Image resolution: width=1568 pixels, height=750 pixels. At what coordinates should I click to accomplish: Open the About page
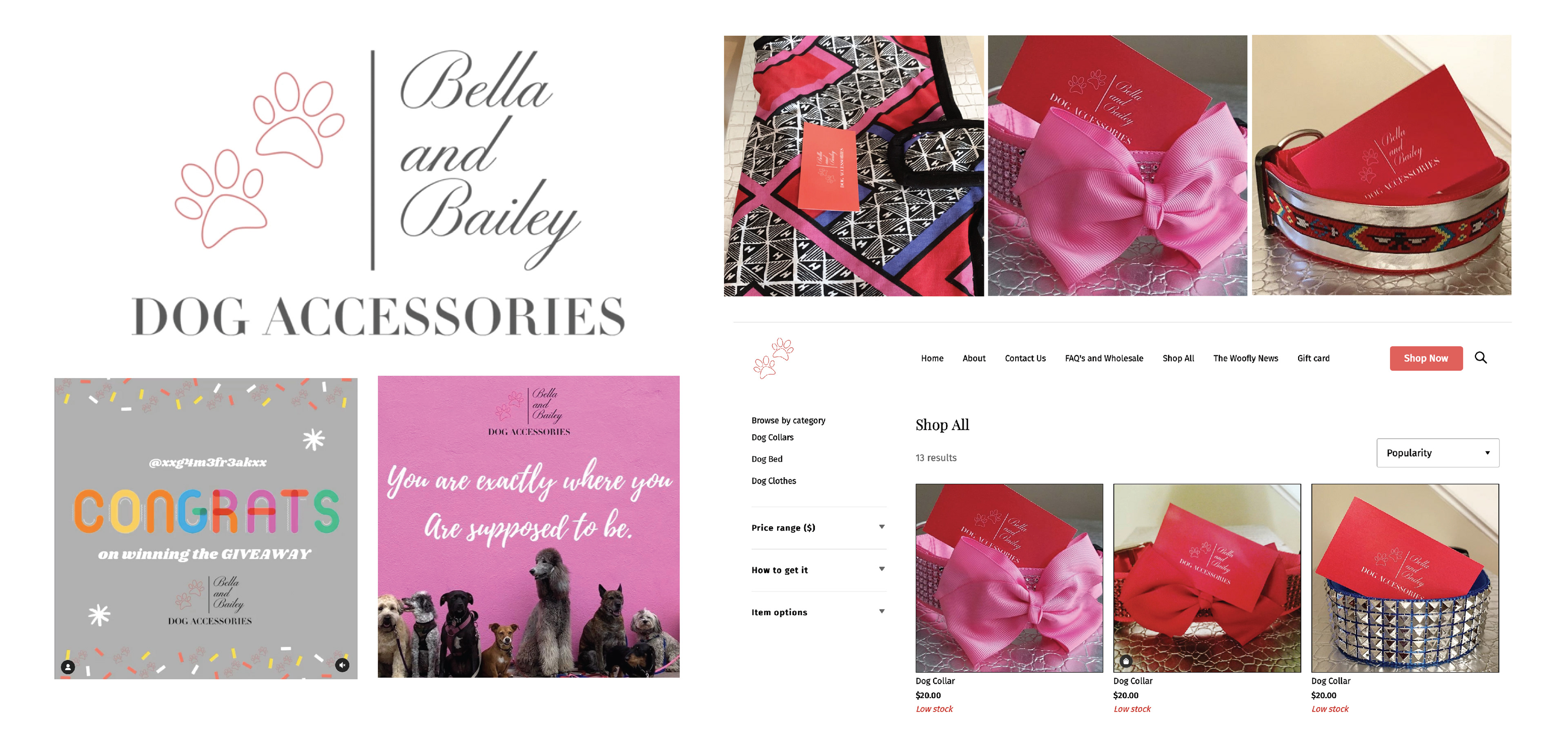[974, 358]
